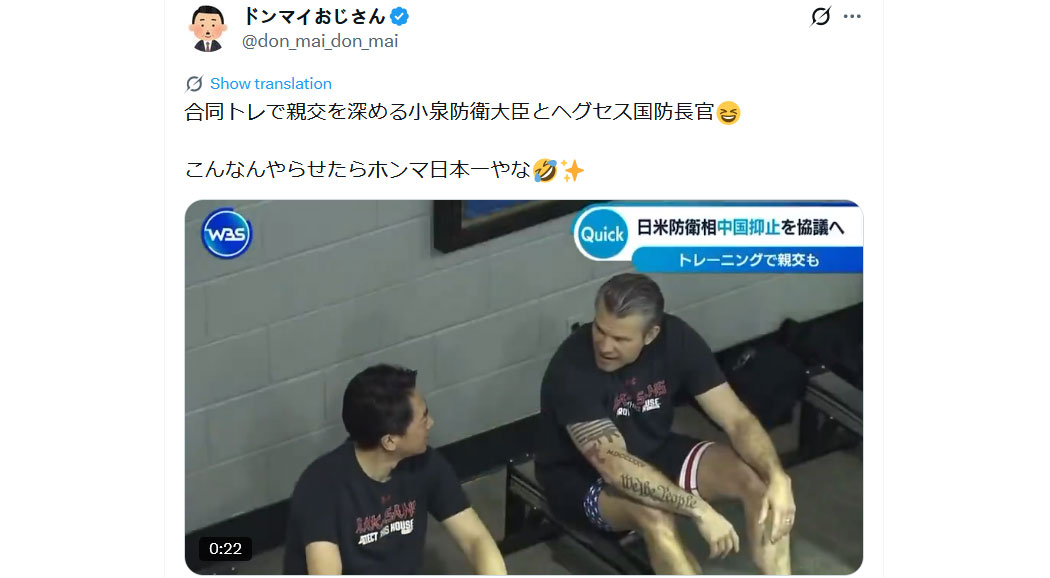
Task: Click the Quick badge in video overlay
Action: point(602,234)
